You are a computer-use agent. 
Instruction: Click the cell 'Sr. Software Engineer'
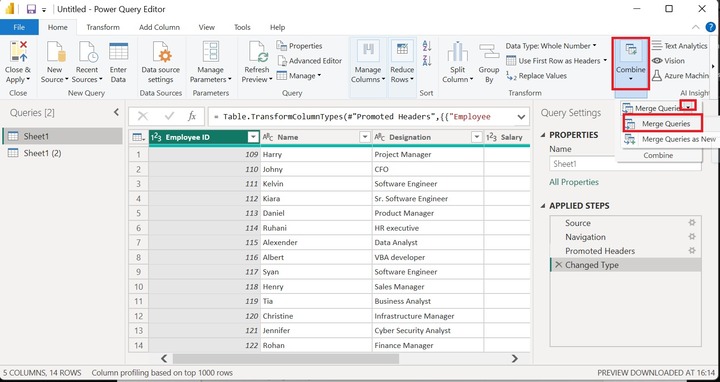coord(428,199)
